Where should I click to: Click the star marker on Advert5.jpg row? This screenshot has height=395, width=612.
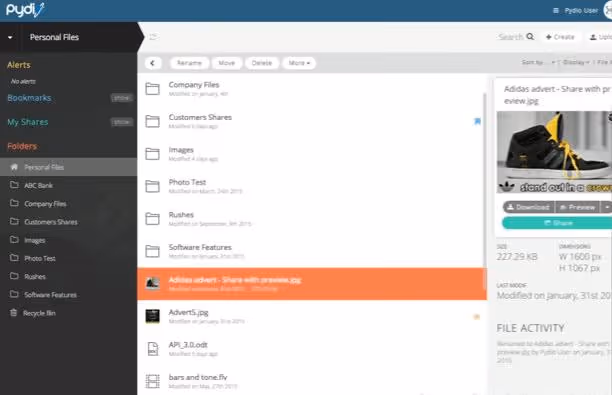477,317
